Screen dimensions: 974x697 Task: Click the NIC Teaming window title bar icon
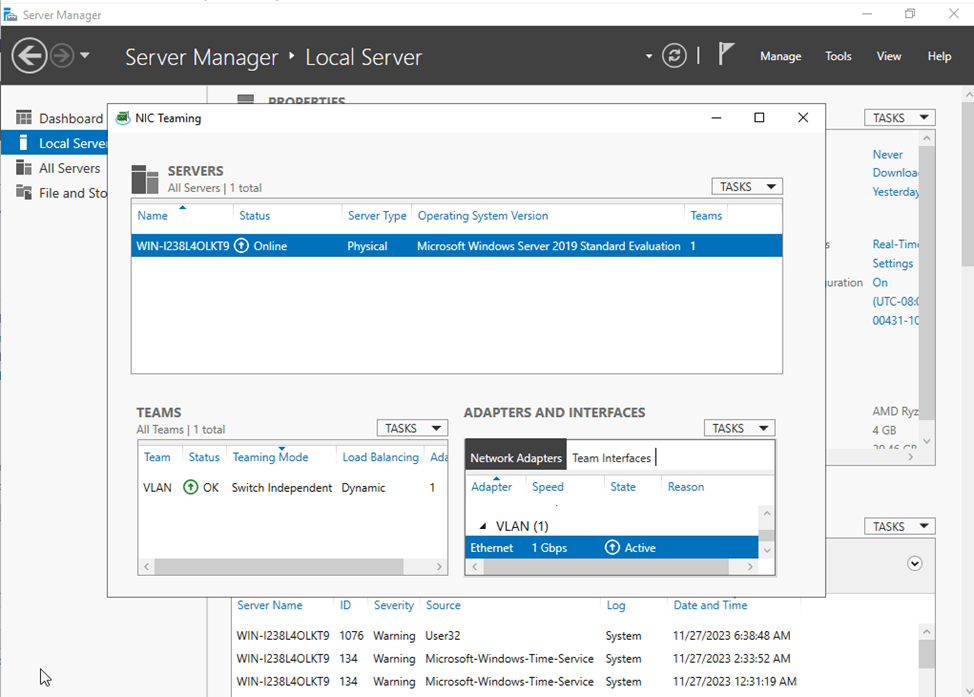[122, 117]
